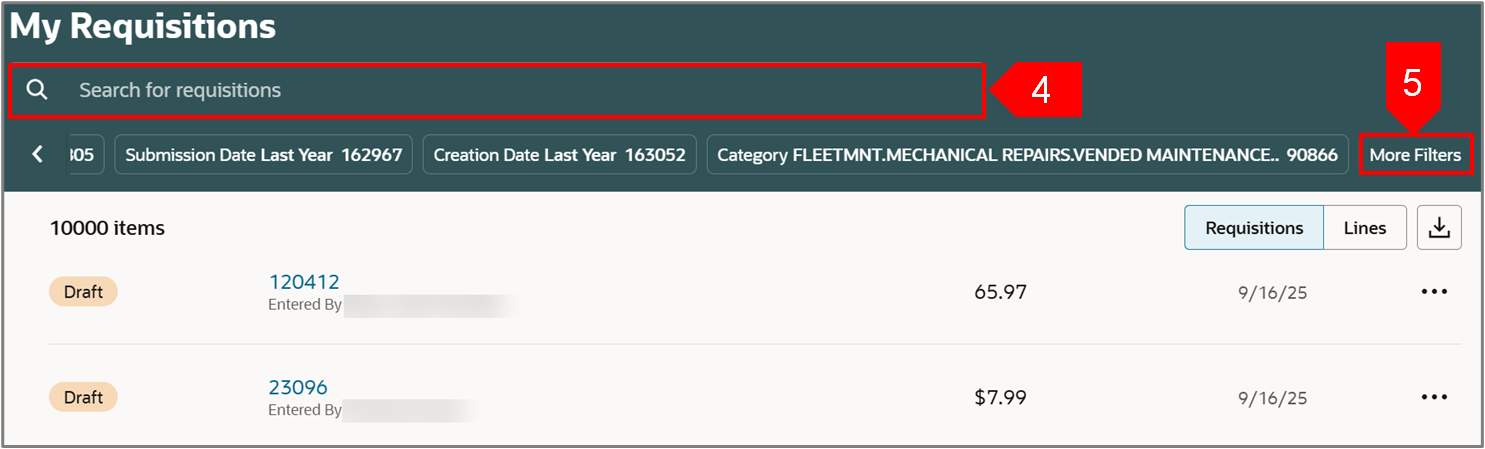Click the $7.99 amount on requisition 23096
This screenshot has height=449, width=1485.
tap(1000, 397)
